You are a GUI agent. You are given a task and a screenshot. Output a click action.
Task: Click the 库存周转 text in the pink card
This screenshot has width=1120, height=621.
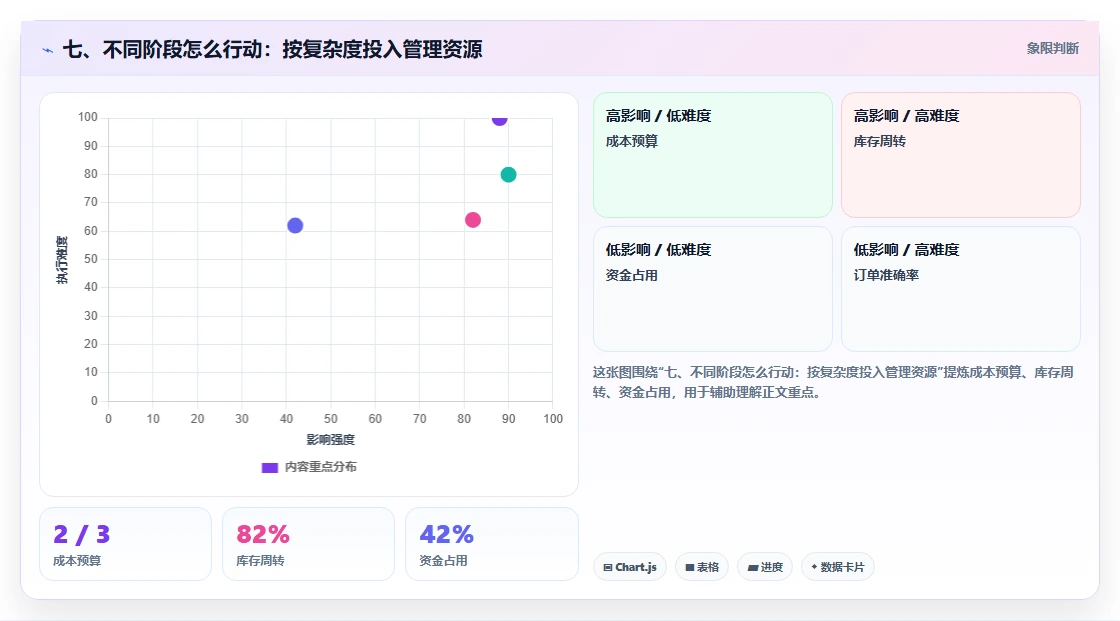(879, 141)
